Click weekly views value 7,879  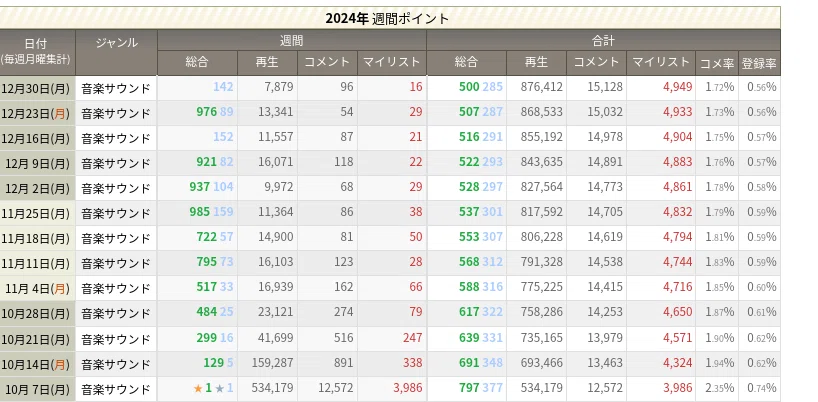pos(279,87)
